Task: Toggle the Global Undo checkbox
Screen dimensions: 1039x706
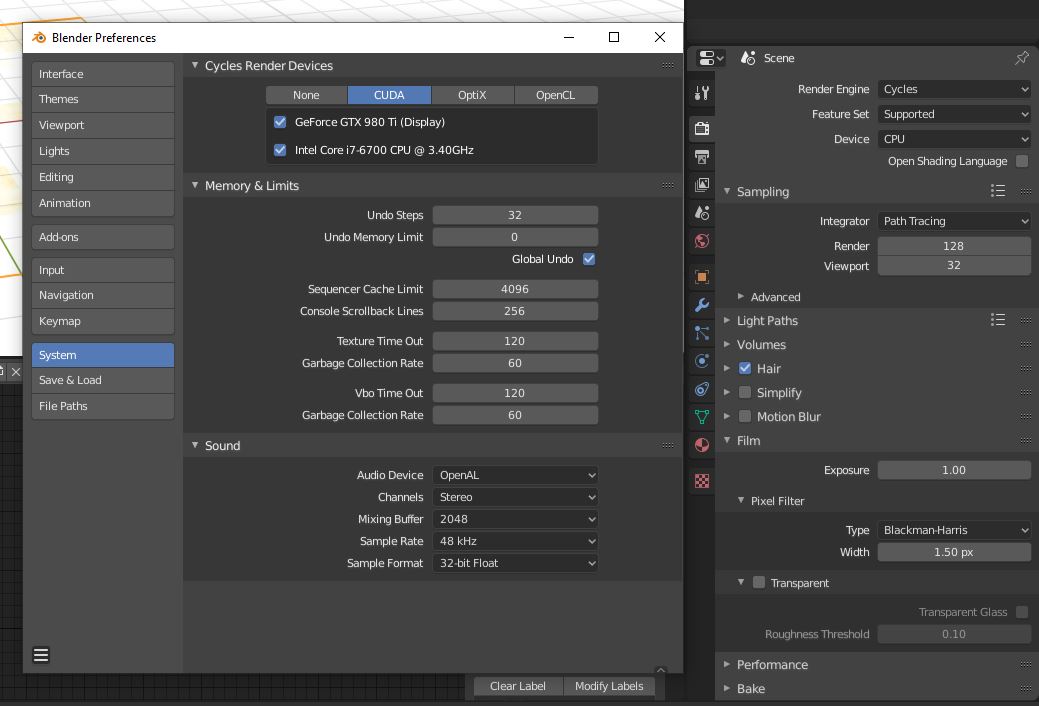Action: [589, 259]
